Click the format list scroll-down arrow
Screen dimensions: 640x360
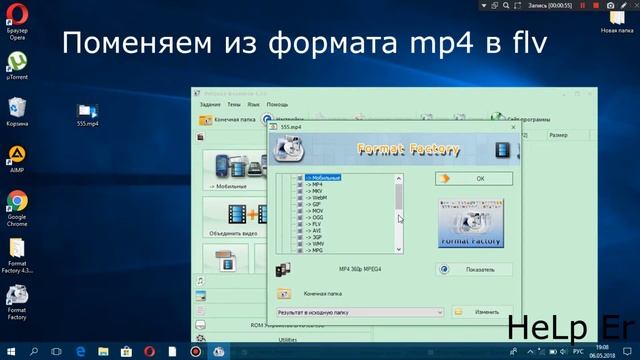point(399,249)
